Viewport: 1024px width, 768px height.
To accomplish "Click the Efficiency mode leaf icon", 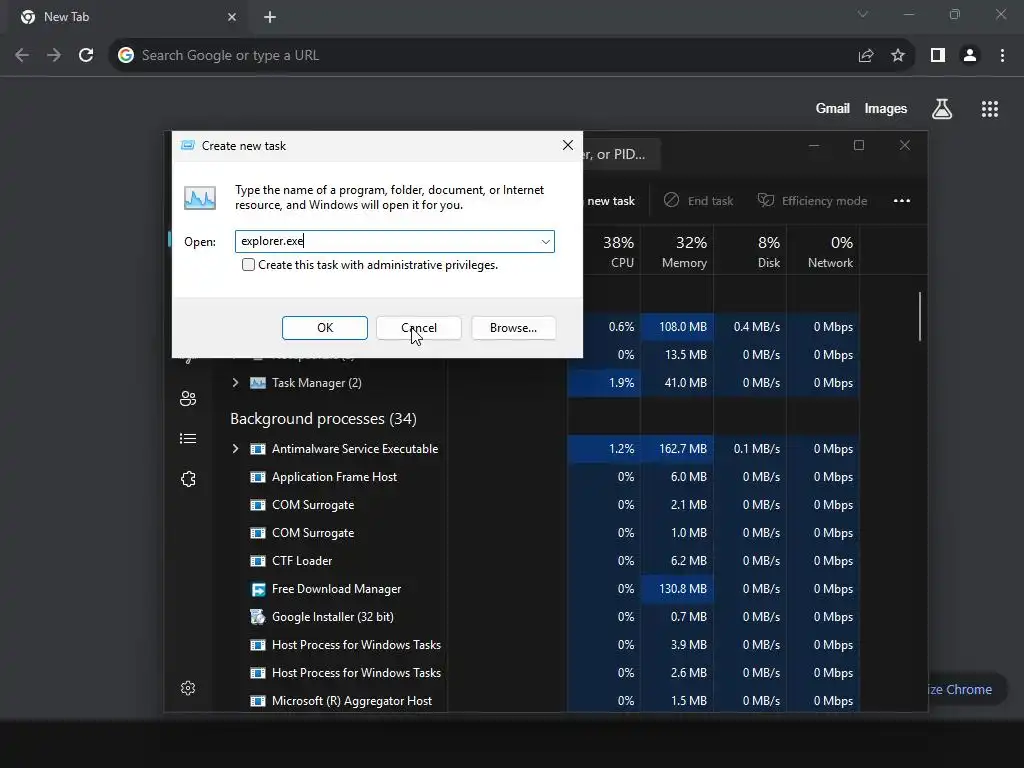I will click(x=765, y=200).
